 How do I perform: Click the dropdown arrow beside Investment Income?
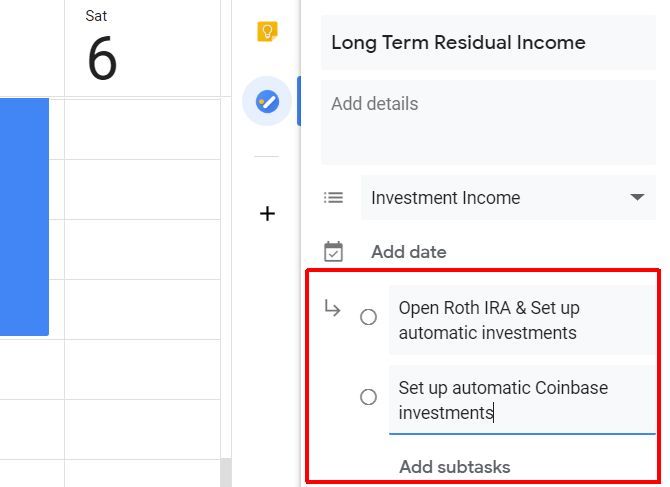(637, 198)
